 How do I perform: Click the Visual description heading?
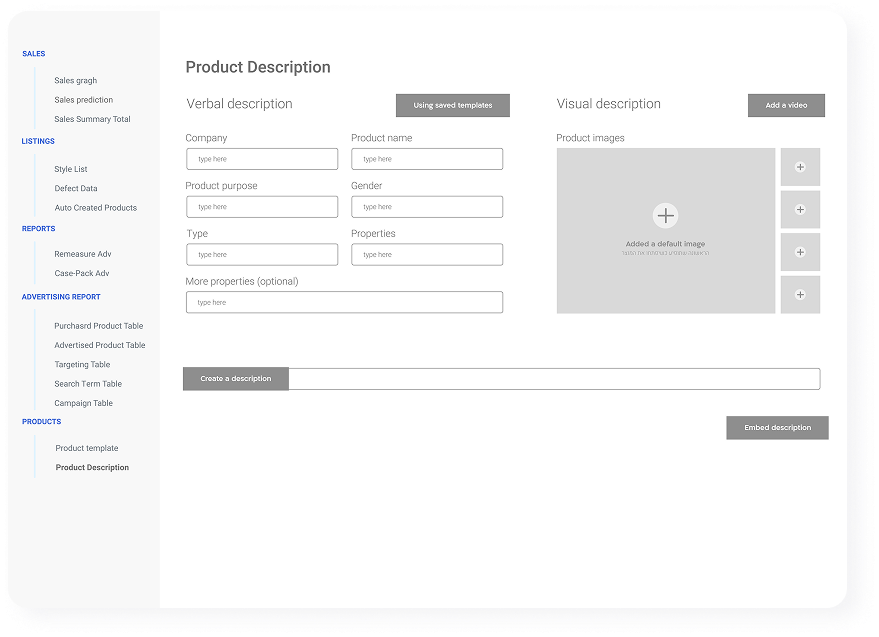(x=608, y=104)
